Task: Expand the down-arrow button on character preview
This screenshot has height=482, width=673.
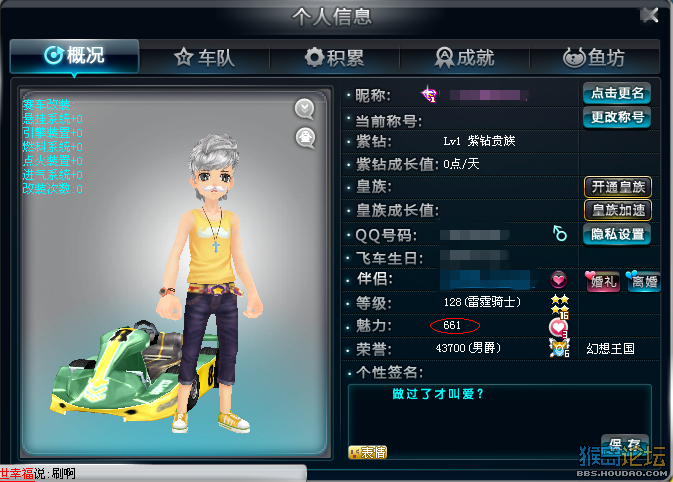Action: (x=305, y=109)
